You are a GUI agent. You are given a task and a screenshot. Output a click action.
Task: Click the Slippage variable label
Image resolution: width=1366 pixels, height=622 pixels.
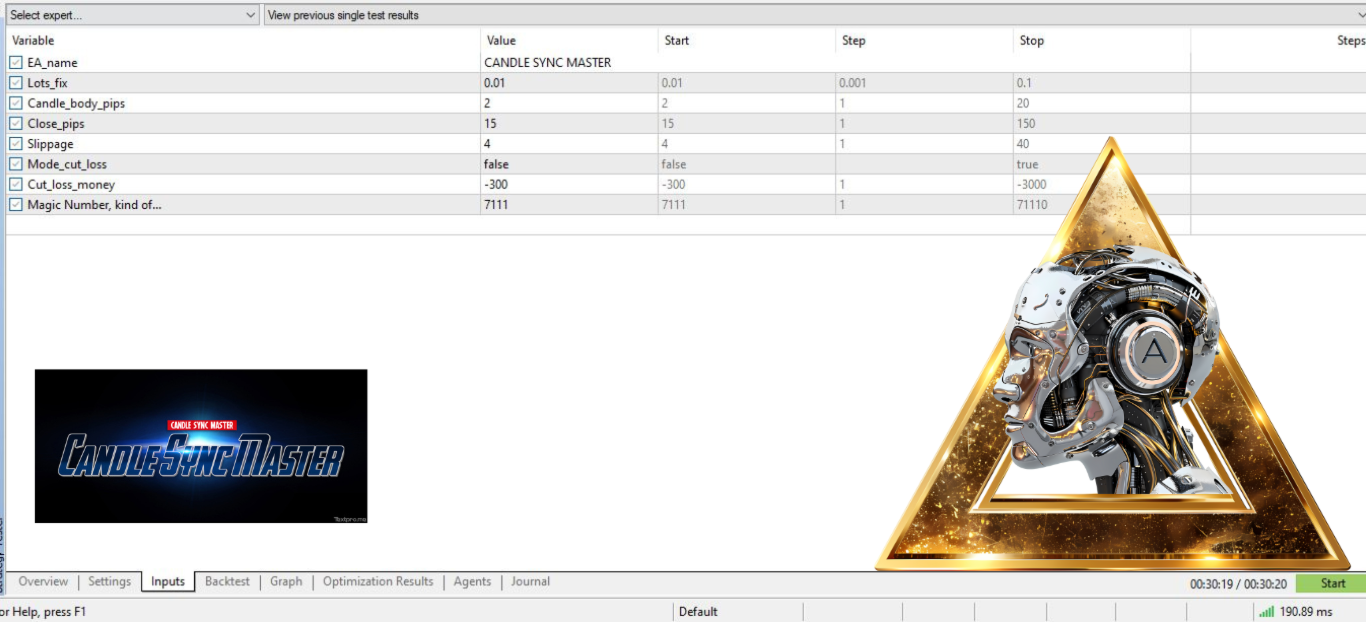pos(50,144)
